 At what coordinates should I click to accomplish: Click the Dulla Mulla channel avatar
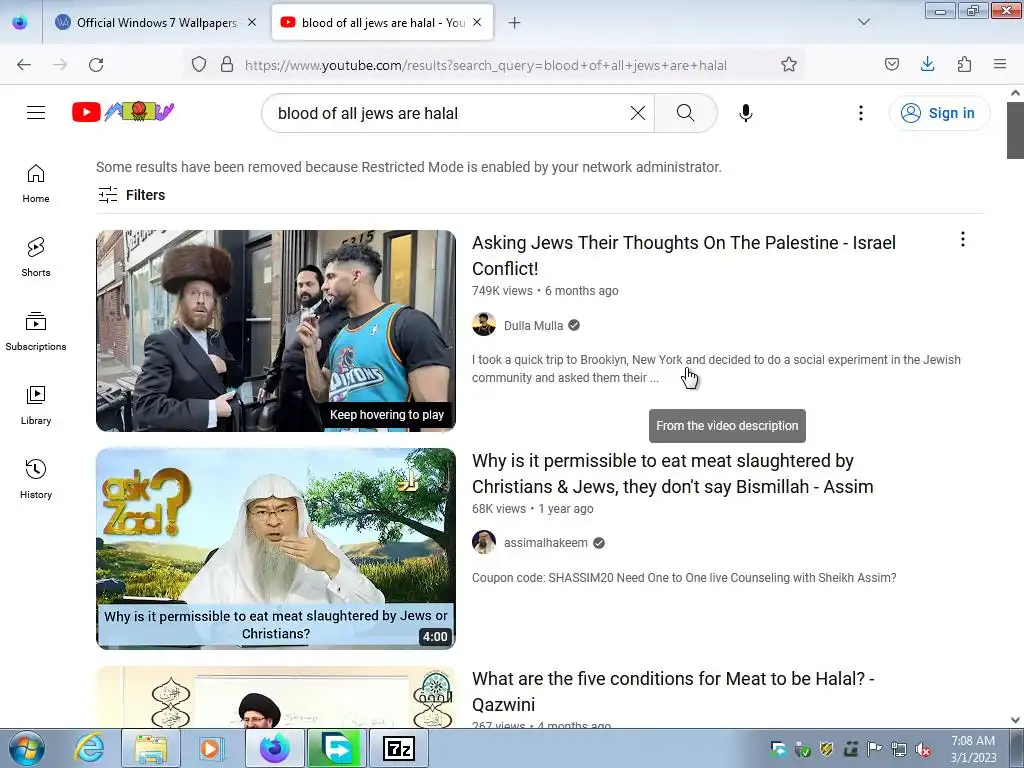(x=484, y=325)
